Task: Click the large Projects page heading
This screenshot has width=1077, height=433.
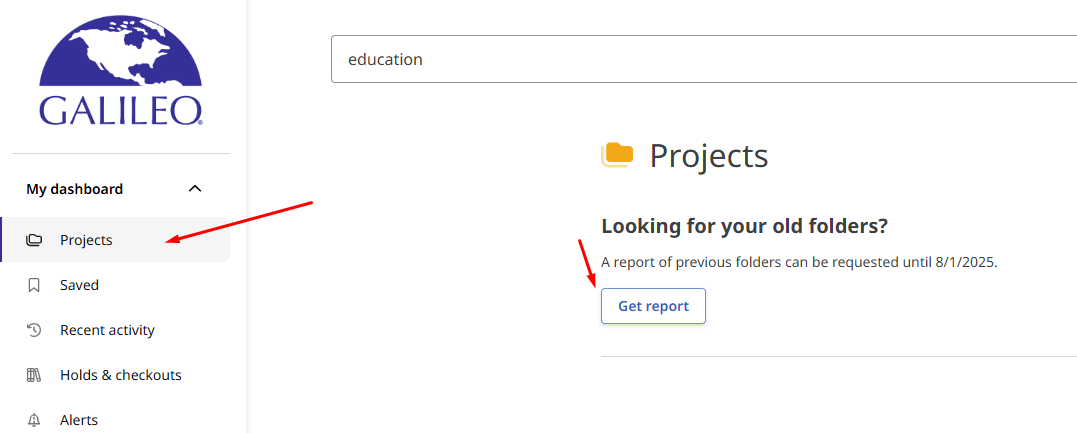Action: pyautogui.click(x=709, y=156)
